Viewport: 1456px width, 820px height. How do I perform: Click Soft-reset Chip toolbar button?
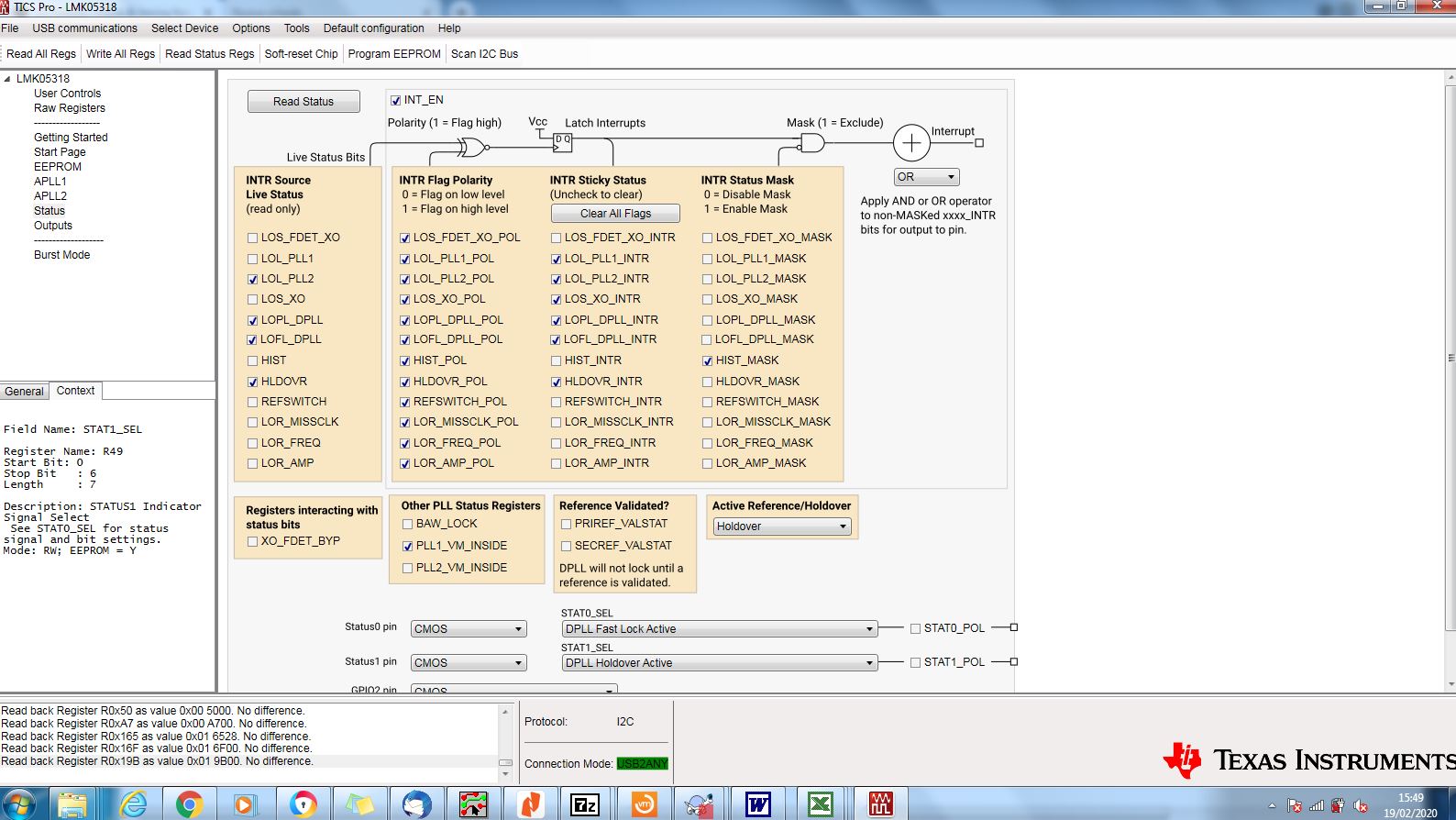[301, 54]
